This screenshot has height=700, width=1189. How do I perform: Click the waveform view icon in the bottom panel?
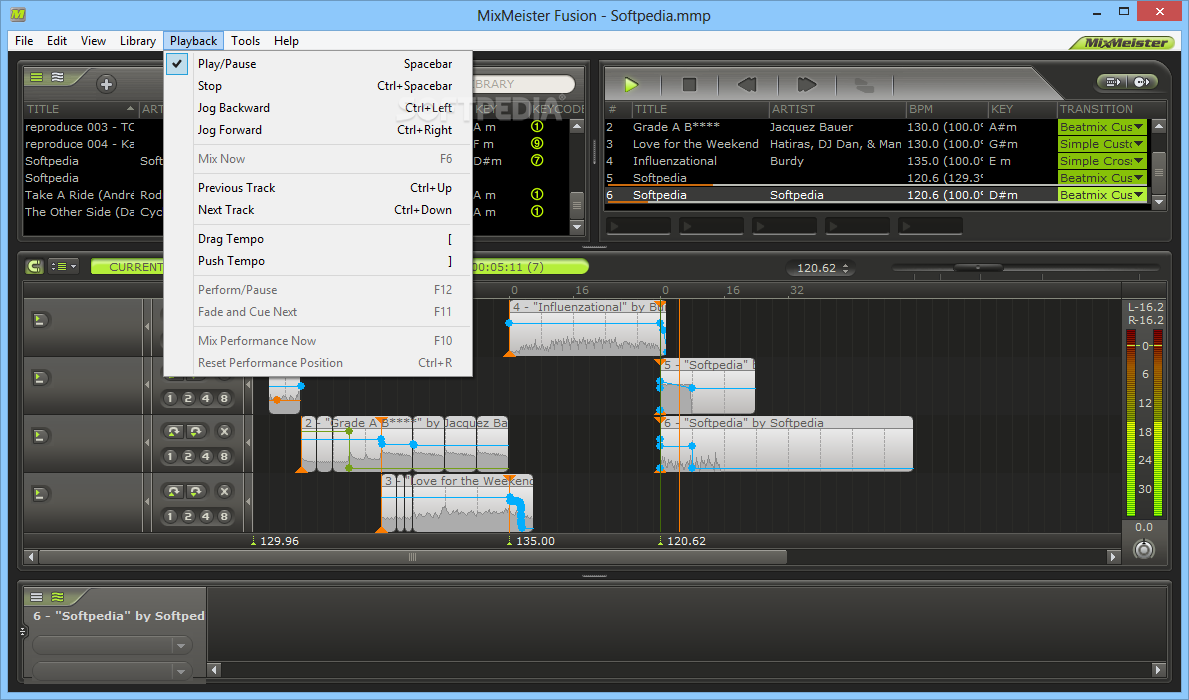[x=58, y=597]
